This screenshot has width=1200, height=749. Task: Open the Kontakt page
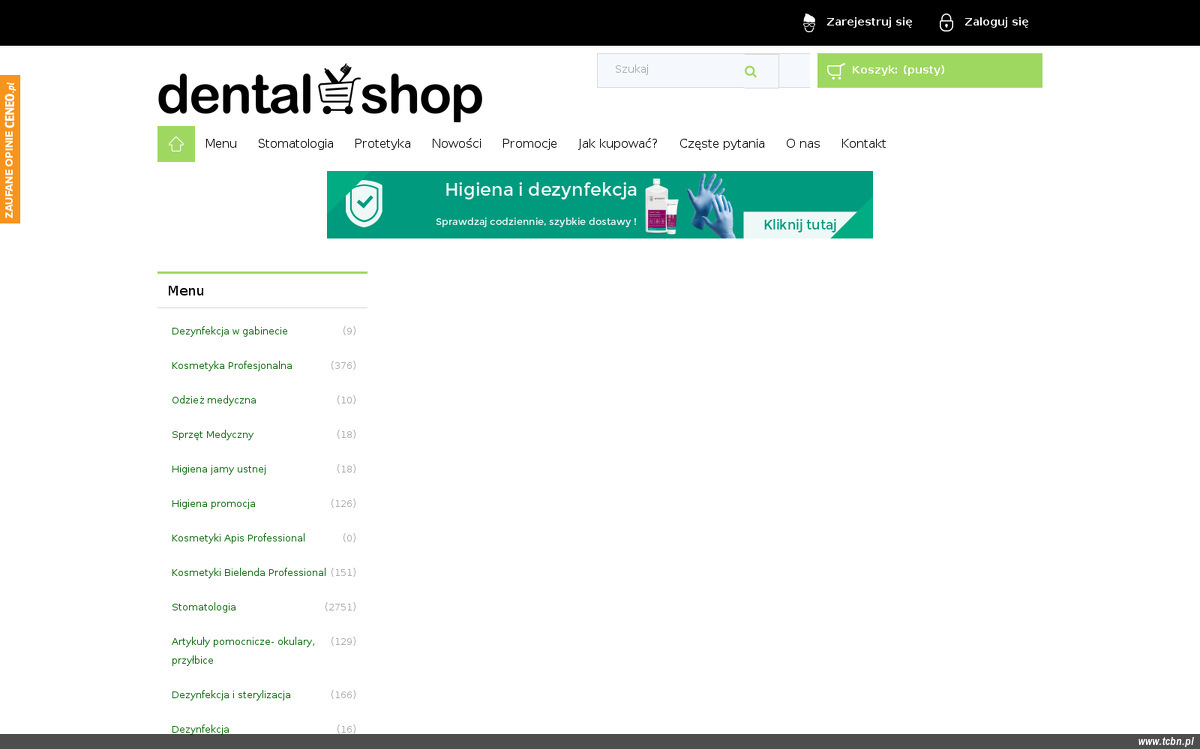[x=863, y=143]
